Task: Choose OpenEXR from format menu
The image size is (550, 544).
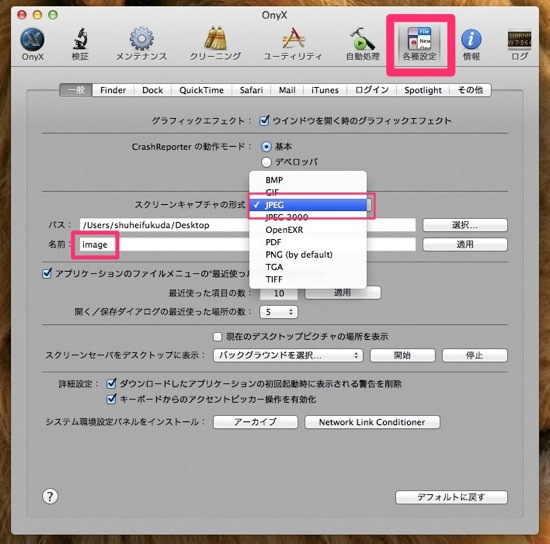Action: tap(308, 230)
